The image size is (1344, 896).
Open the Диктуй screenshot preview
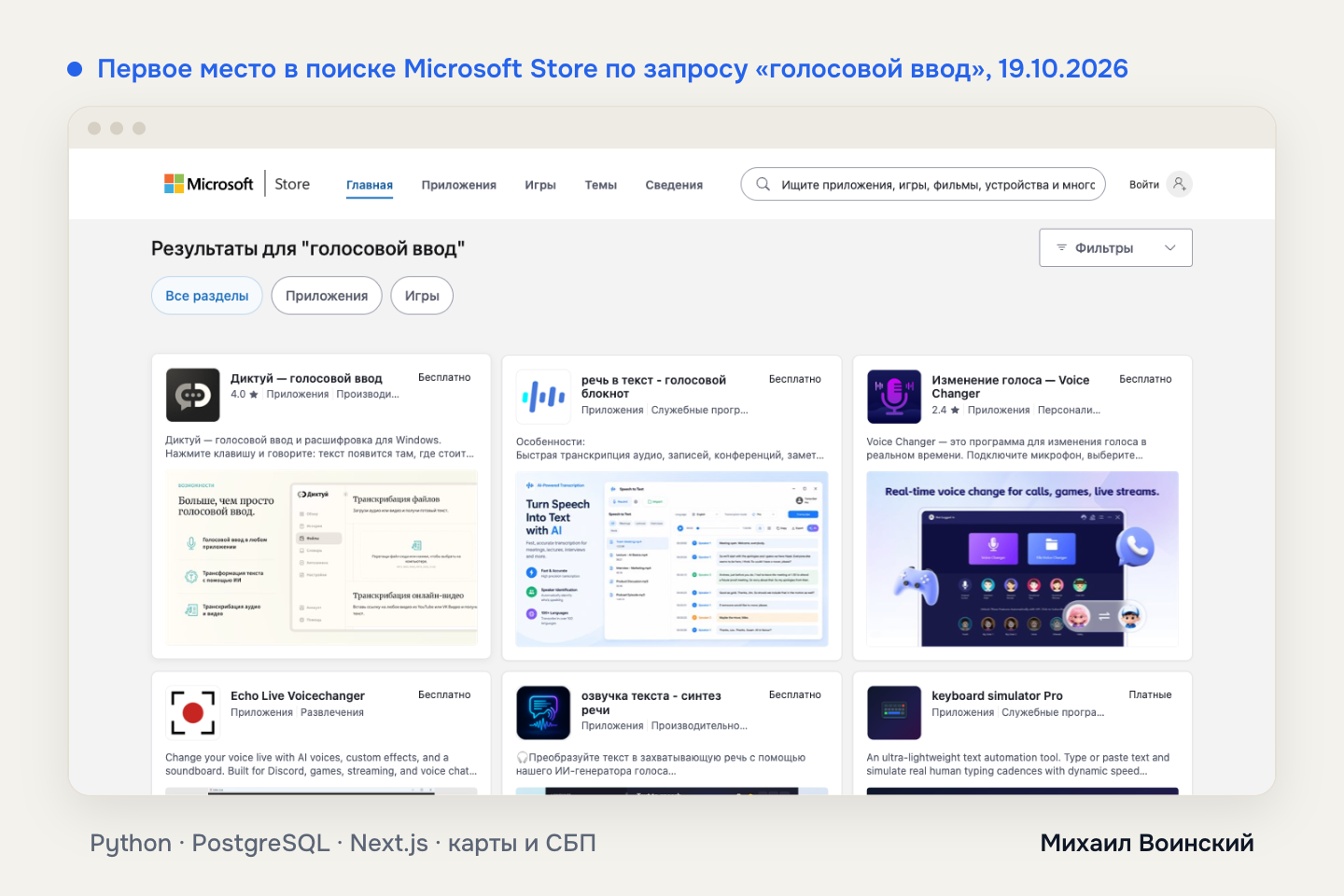pyautogui.click(x=321, y=558)
